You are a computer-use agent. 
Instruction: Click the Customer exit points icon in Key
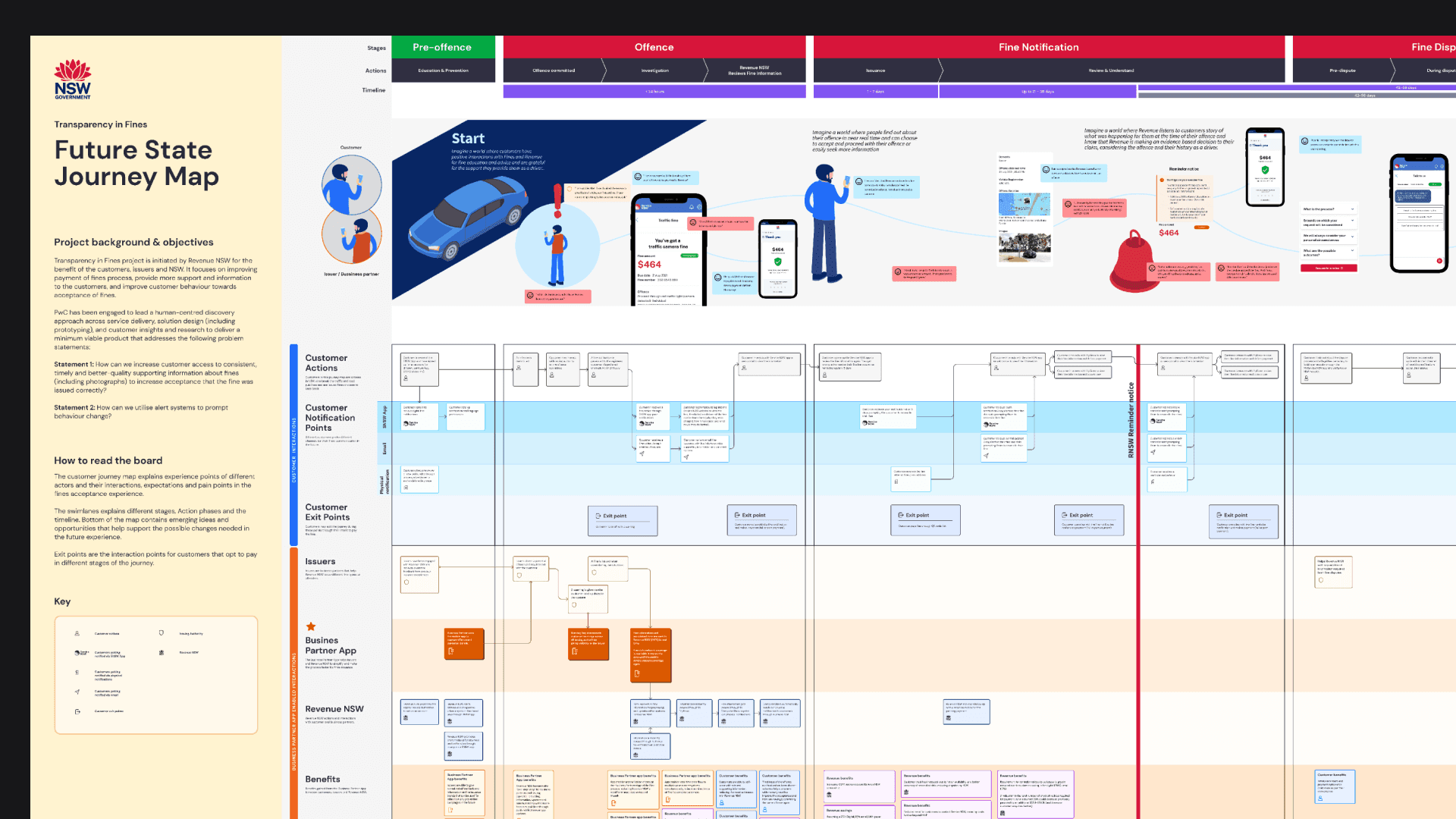point(77,711)
